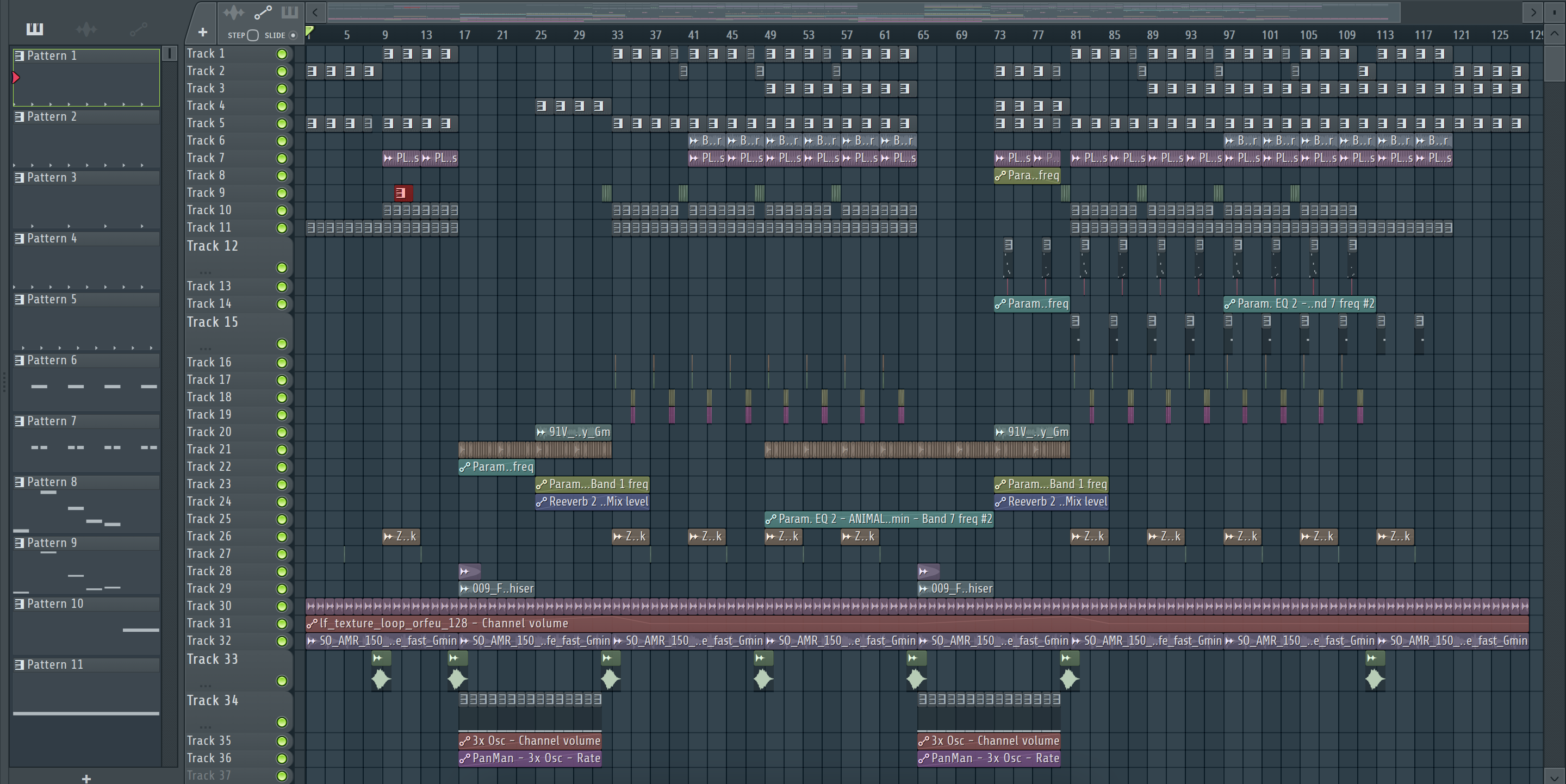Select first waveform clip on Track 33
This screenshot has height=784, width=1566.
(381, 671)
